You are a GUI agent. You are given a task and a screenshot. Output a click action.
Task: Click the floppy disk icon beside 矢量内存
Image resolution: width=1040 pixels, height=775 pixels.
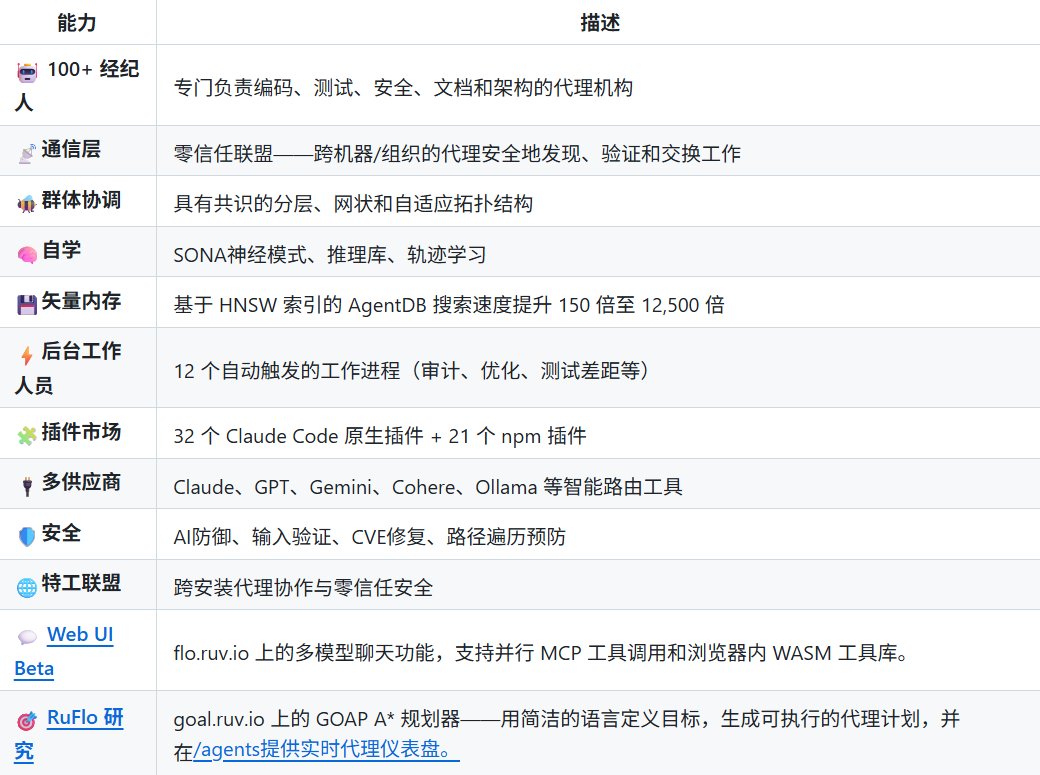point(27,305)
